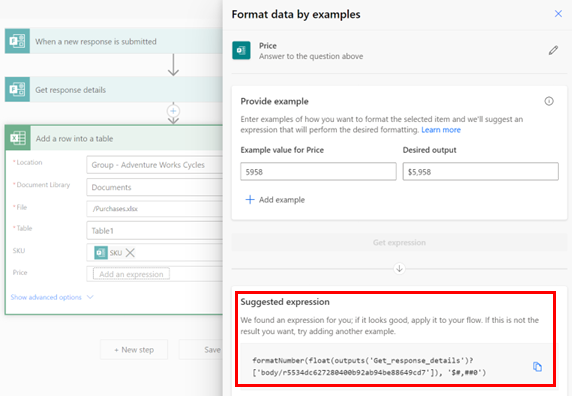Click the File field with /Purchases.xlsx
This screenshot has width=572, height=396.
click(155, 209)
